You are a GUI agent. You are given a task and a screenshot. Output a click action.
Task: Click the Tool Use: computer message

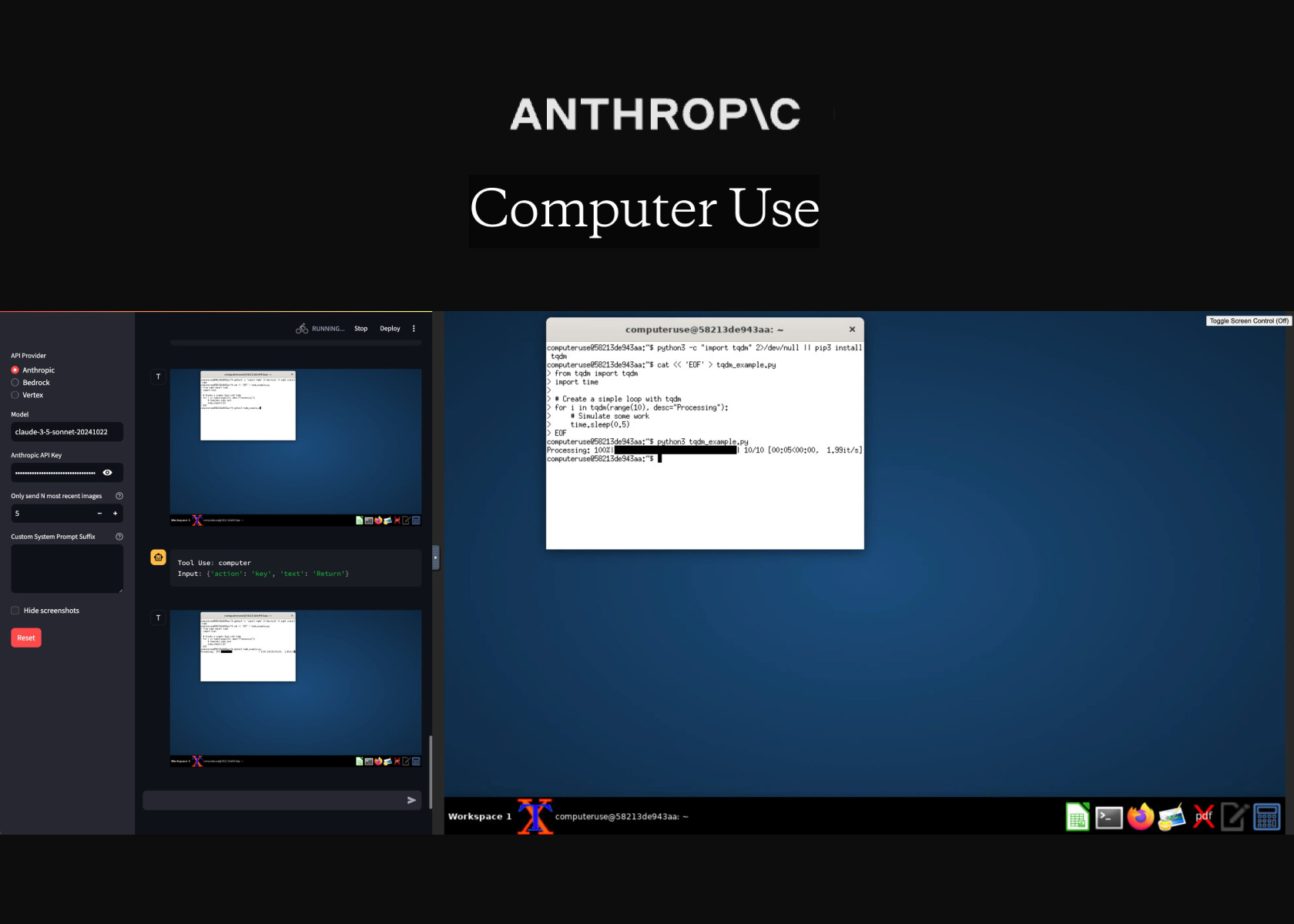click(296, 568)
